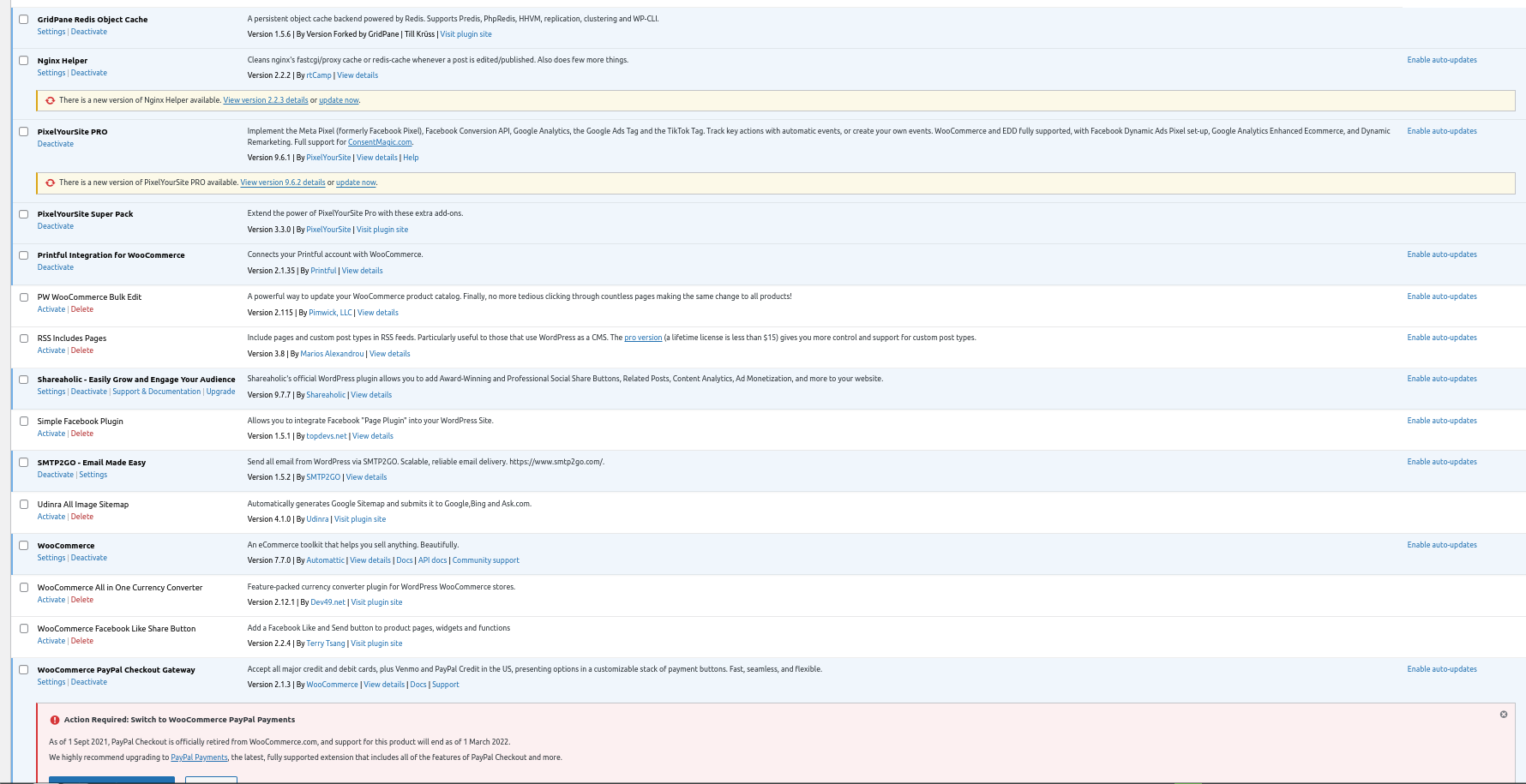The width and height of the screenshot is (1526, 784).
Task: View version 9.6.2 details for PixelYourSite PRO
Action: click(282, 183)
